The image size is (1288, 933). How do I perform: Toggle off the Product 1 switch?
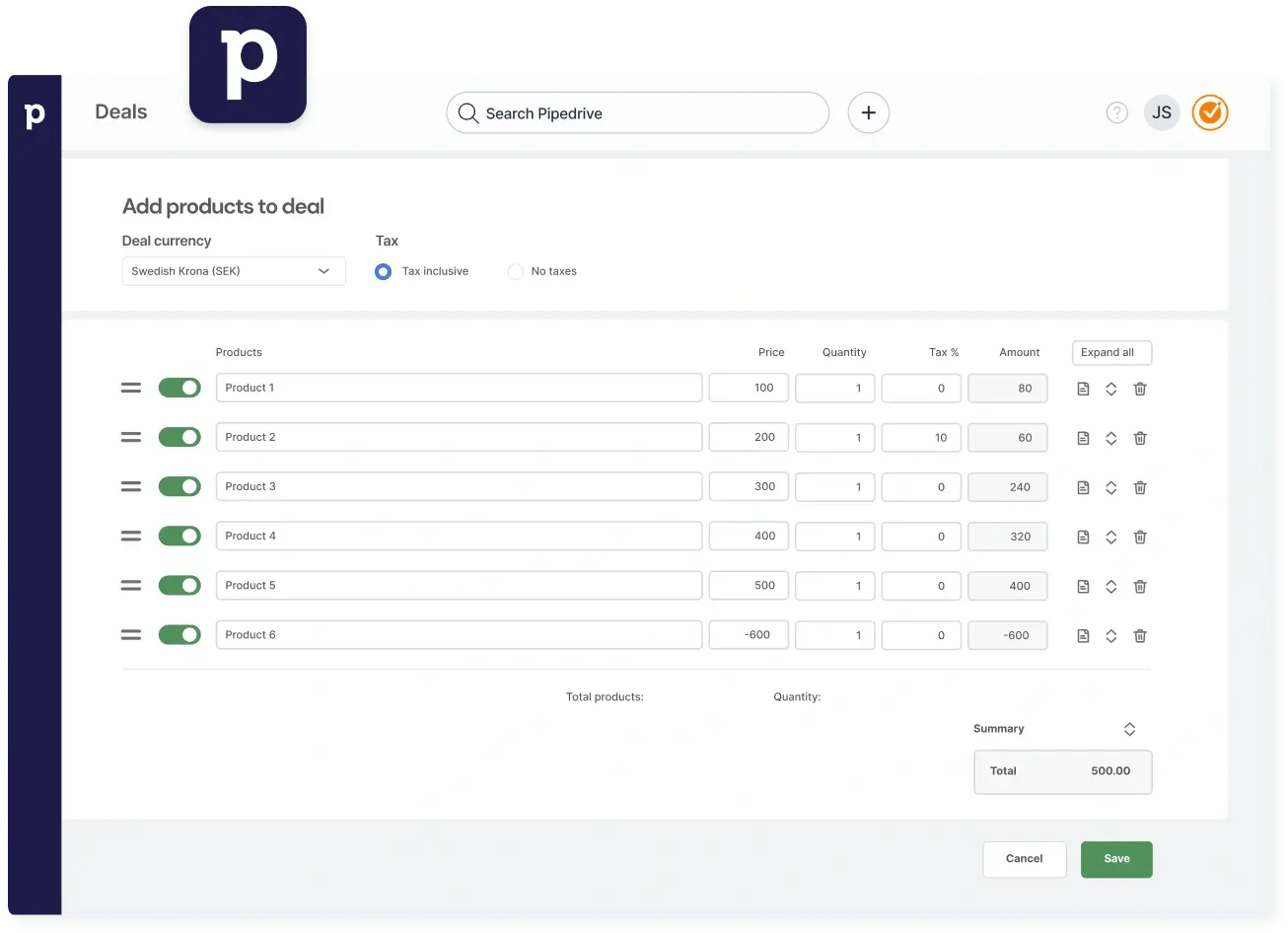[179, 388]
